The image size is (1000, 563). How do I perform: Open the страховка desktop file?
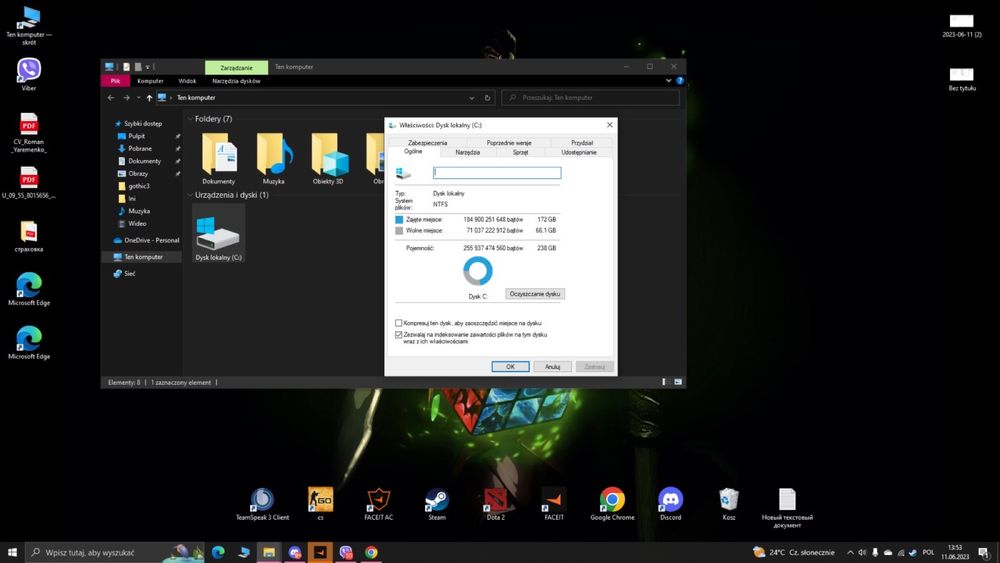coord(29,235)
